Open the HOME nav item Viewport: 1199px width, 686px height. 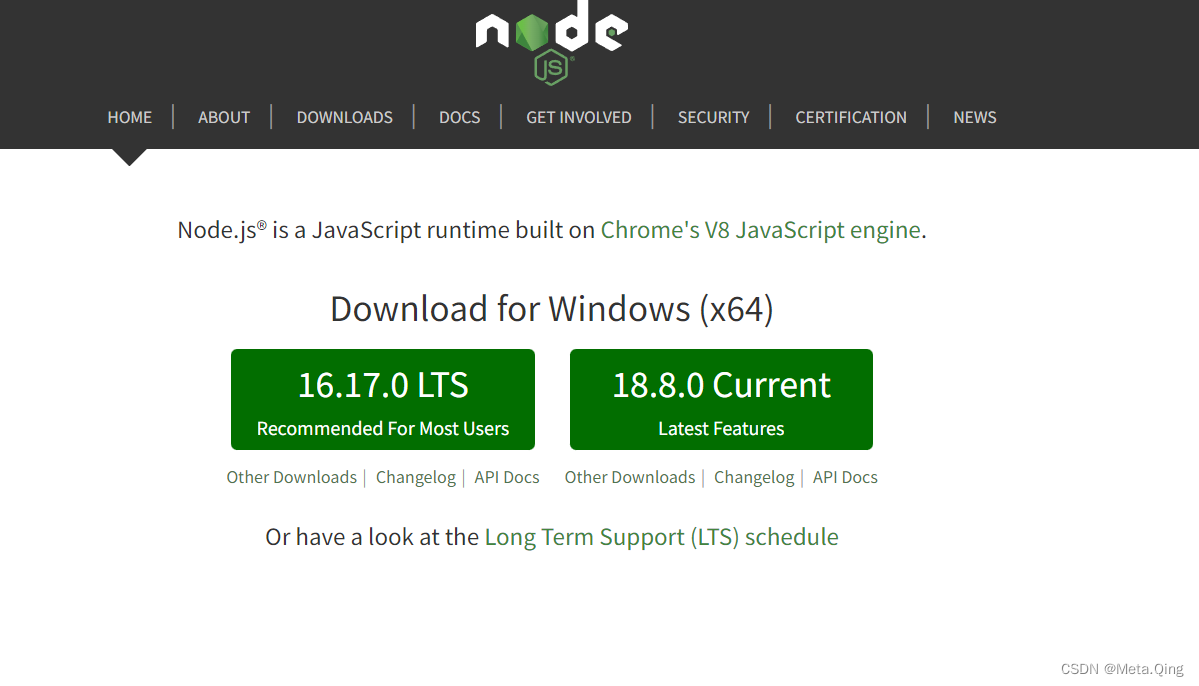pos(129,117)
